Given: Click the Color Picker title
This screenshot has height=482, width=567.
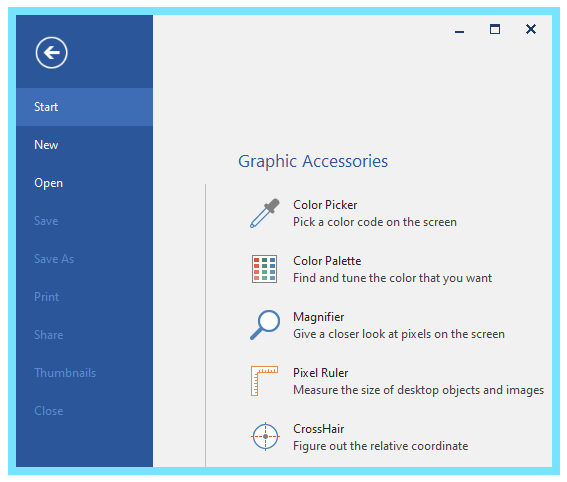Looking at the screenshot, I should tap(325, 205).
